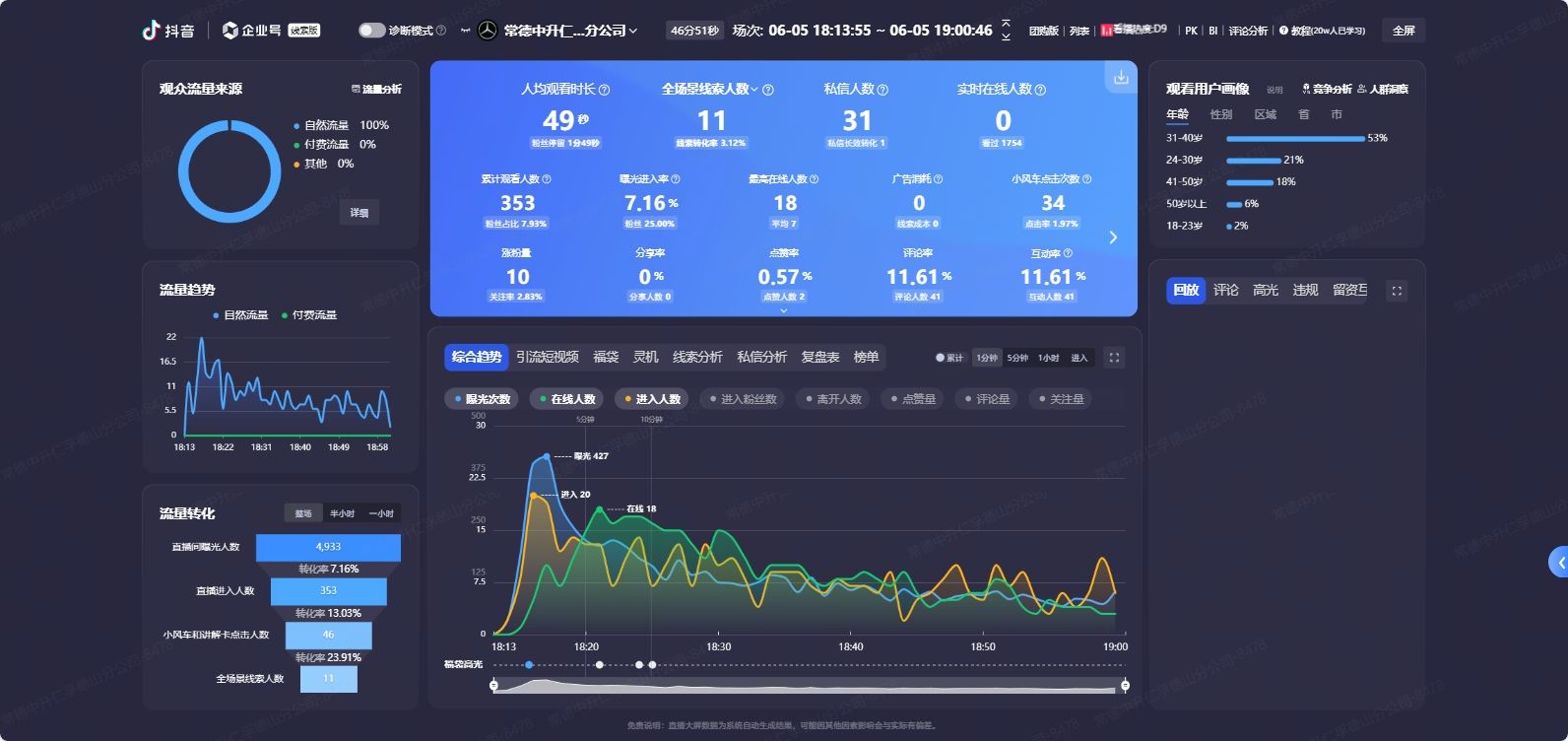This screenshot has height=741, width=1568.
Task: Expand the right-edge side drawer
Action: point(1558,562)
